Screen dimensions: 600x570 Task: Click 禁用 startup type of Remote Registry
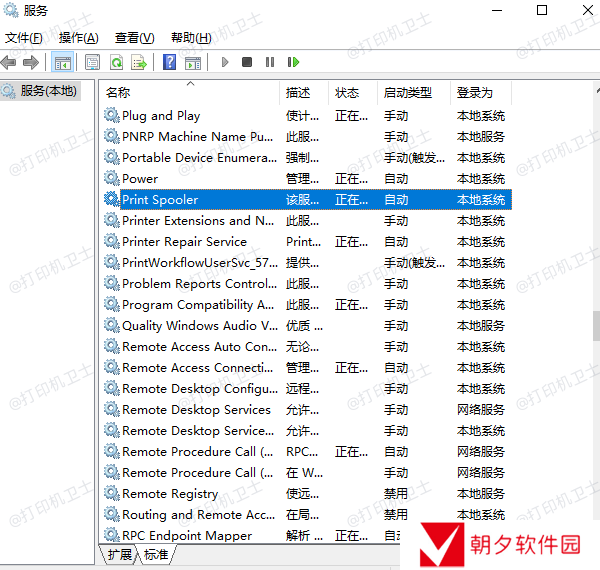pyautogui.click(x=396, y=493)
